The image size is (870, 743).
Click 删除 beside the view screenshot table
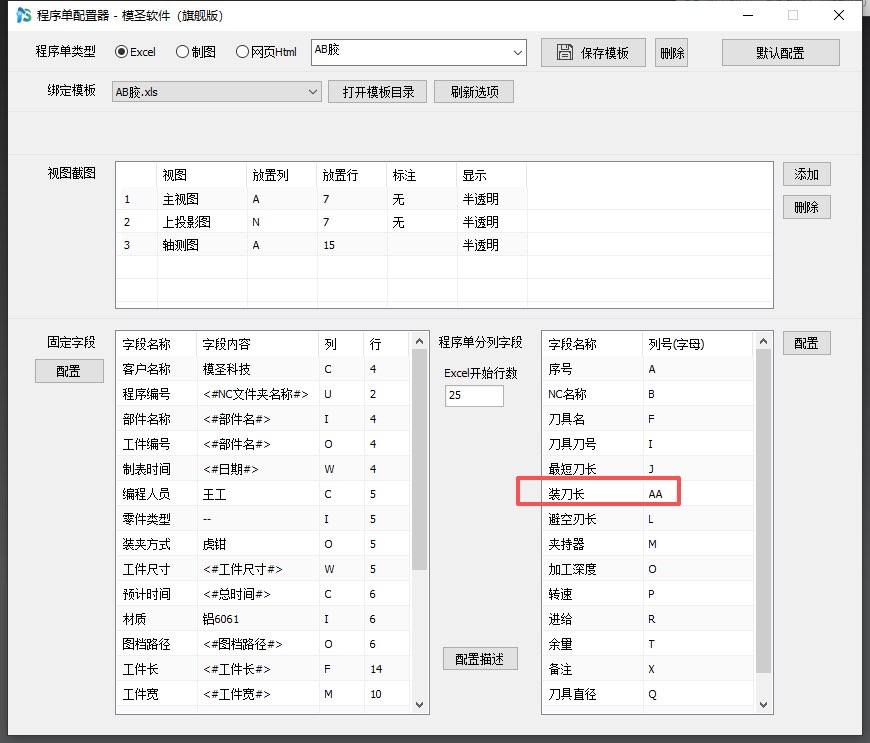click(x=806, y=207)
